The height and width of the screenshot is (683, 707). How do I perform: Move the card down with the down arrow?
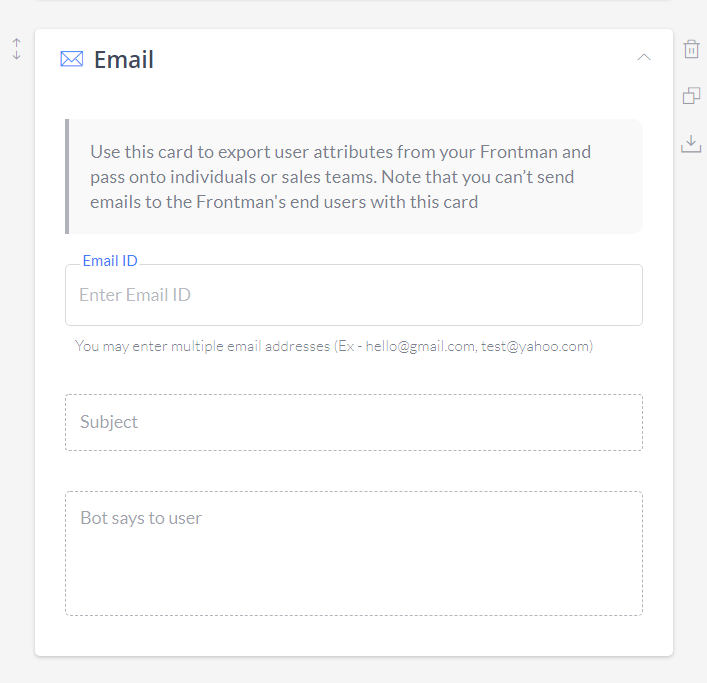(x=16, y=55)
